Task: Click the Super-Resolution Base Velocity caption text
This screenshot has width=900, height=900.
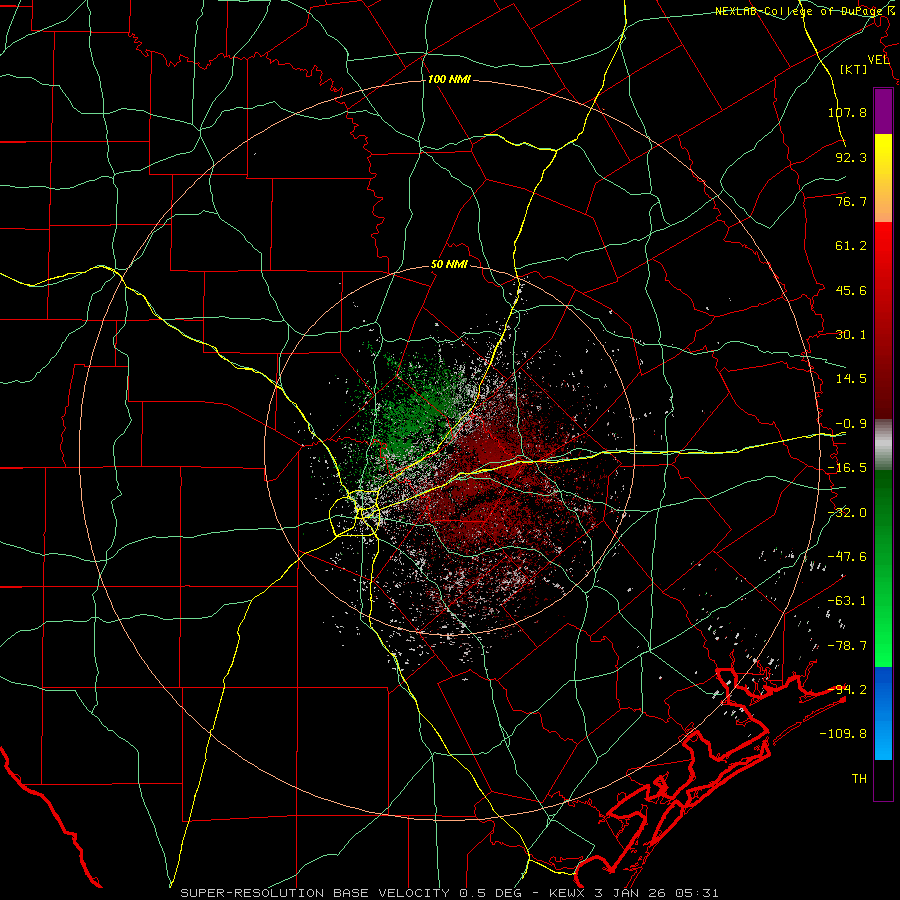Action: tap(449, 893)
